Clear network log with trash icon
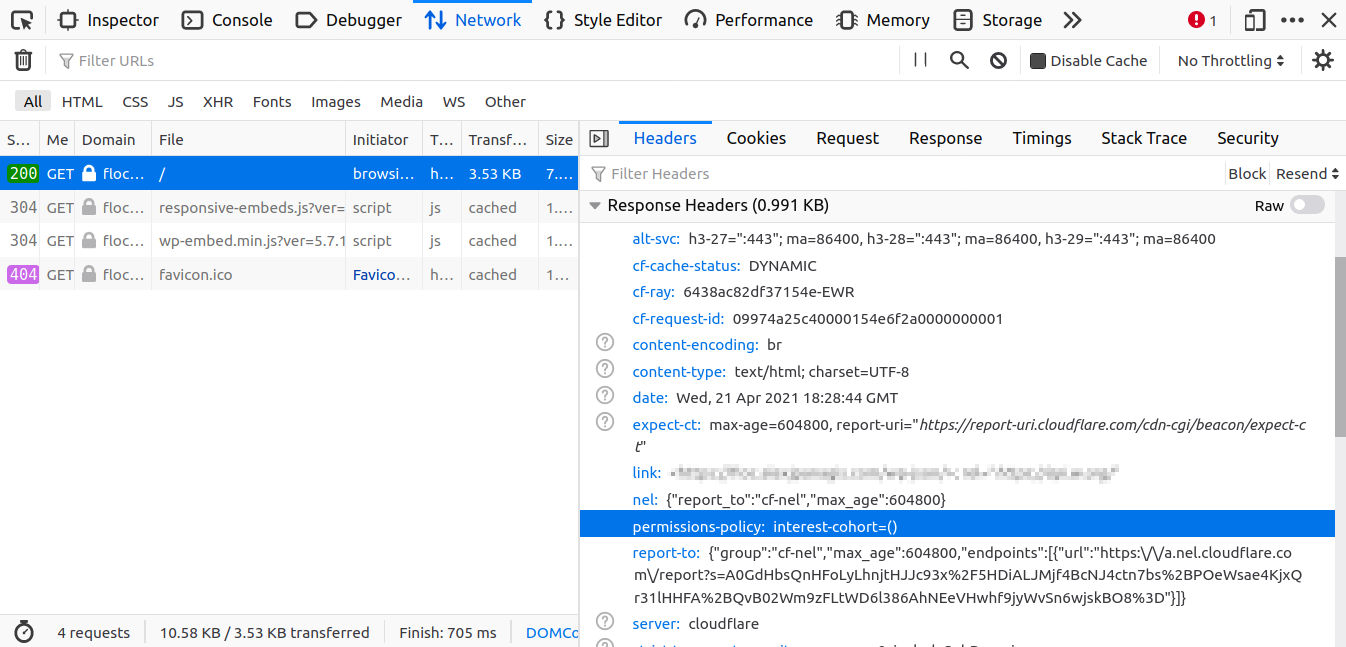 click(23, 61)
